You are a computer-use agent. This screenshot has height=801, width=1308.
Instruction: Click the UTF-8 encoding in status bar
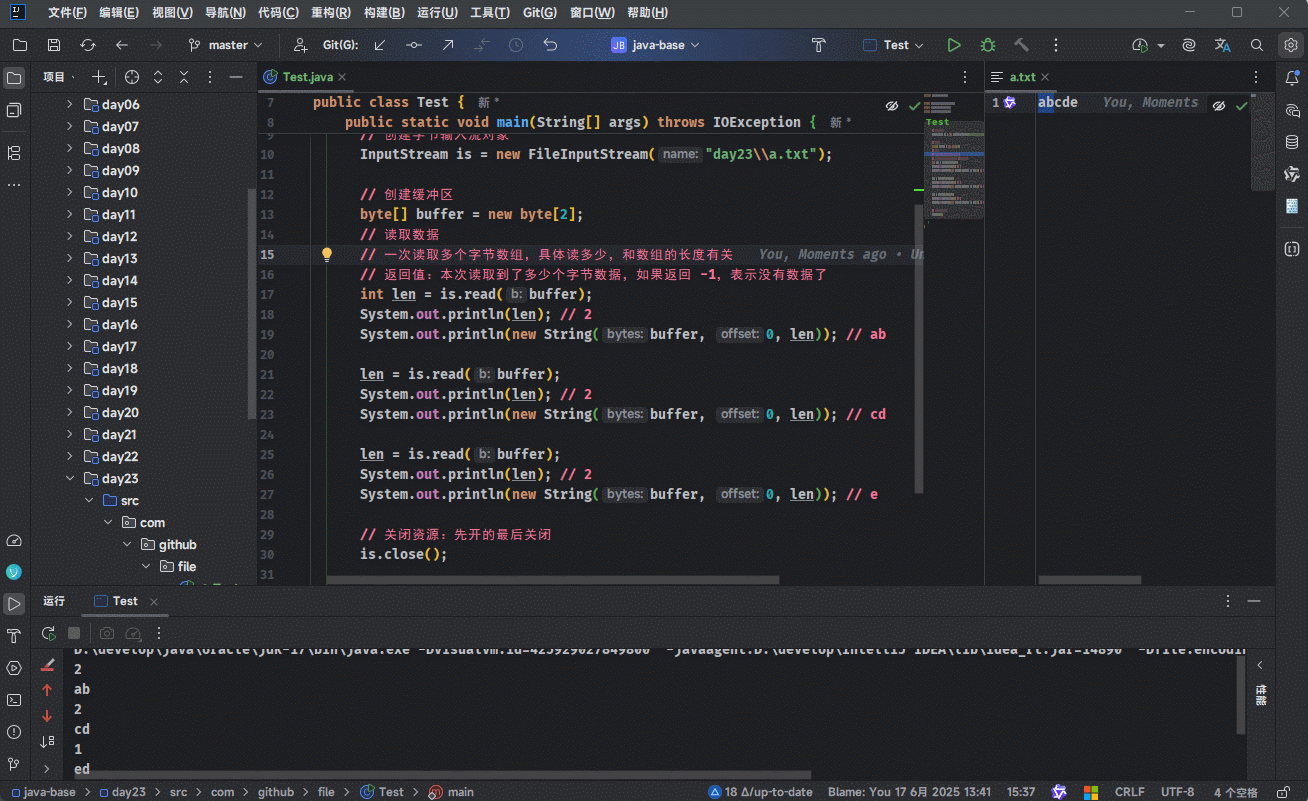coord(1177,792)
